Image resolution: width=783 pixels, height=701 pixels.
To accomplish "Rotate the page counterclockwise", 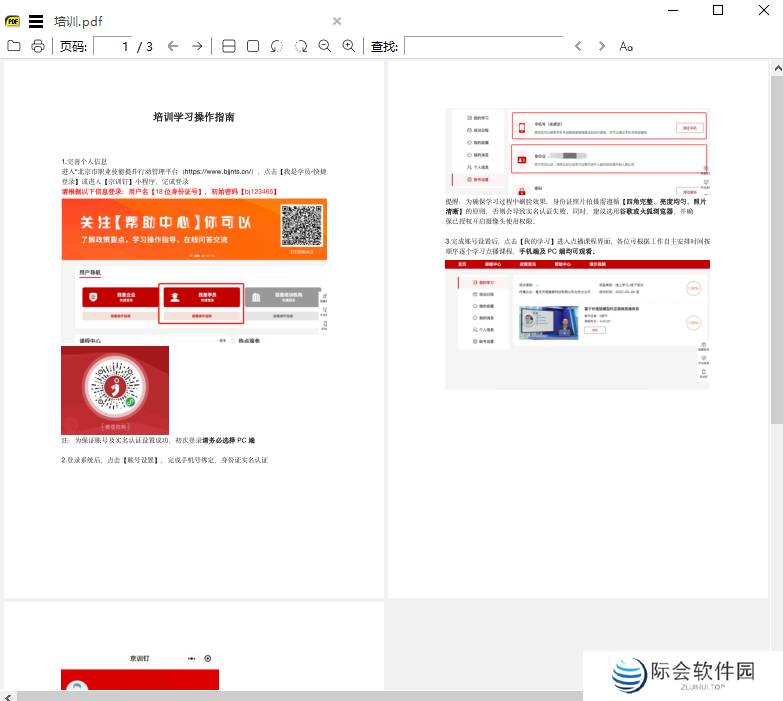I will 277,46.
